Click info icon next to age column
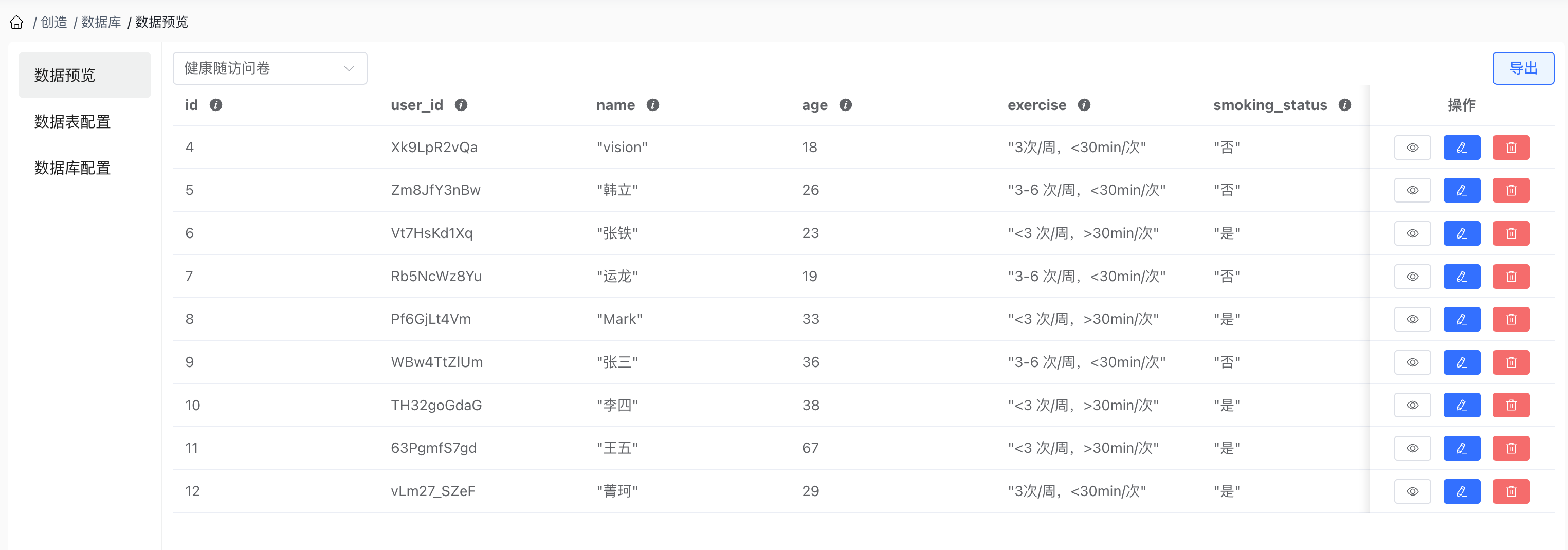This screenshot has width=1568, height=550. [846, 105]
